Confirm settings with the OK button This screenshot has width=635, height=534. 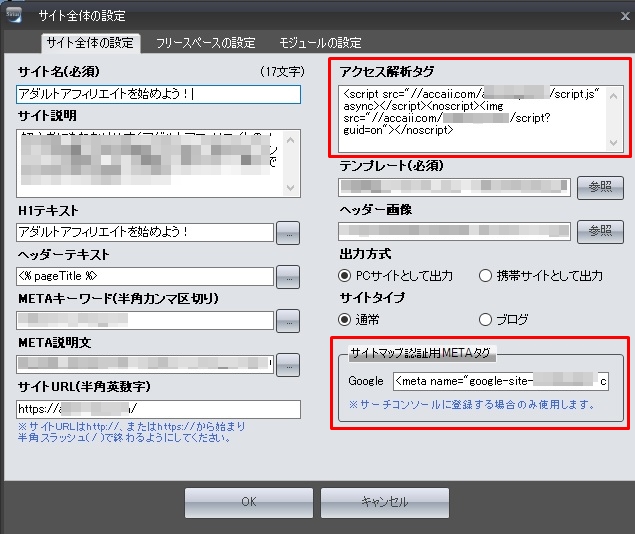(249, 502)
